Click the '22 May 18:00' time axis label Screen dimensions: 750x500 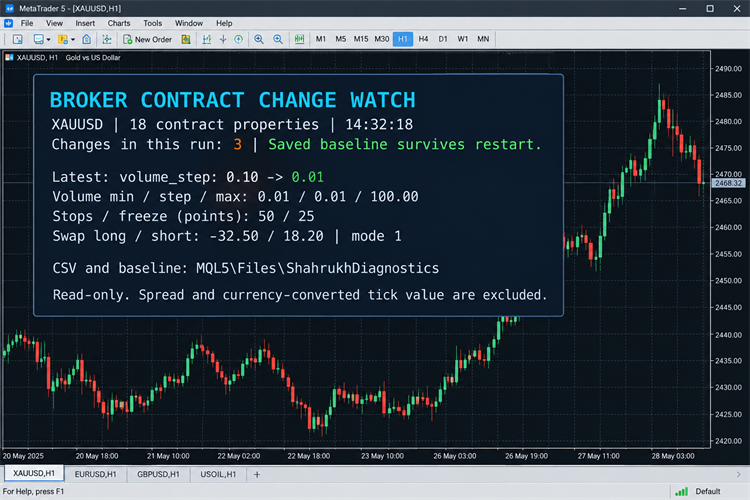pyautogui.click(x=309, y=456)
